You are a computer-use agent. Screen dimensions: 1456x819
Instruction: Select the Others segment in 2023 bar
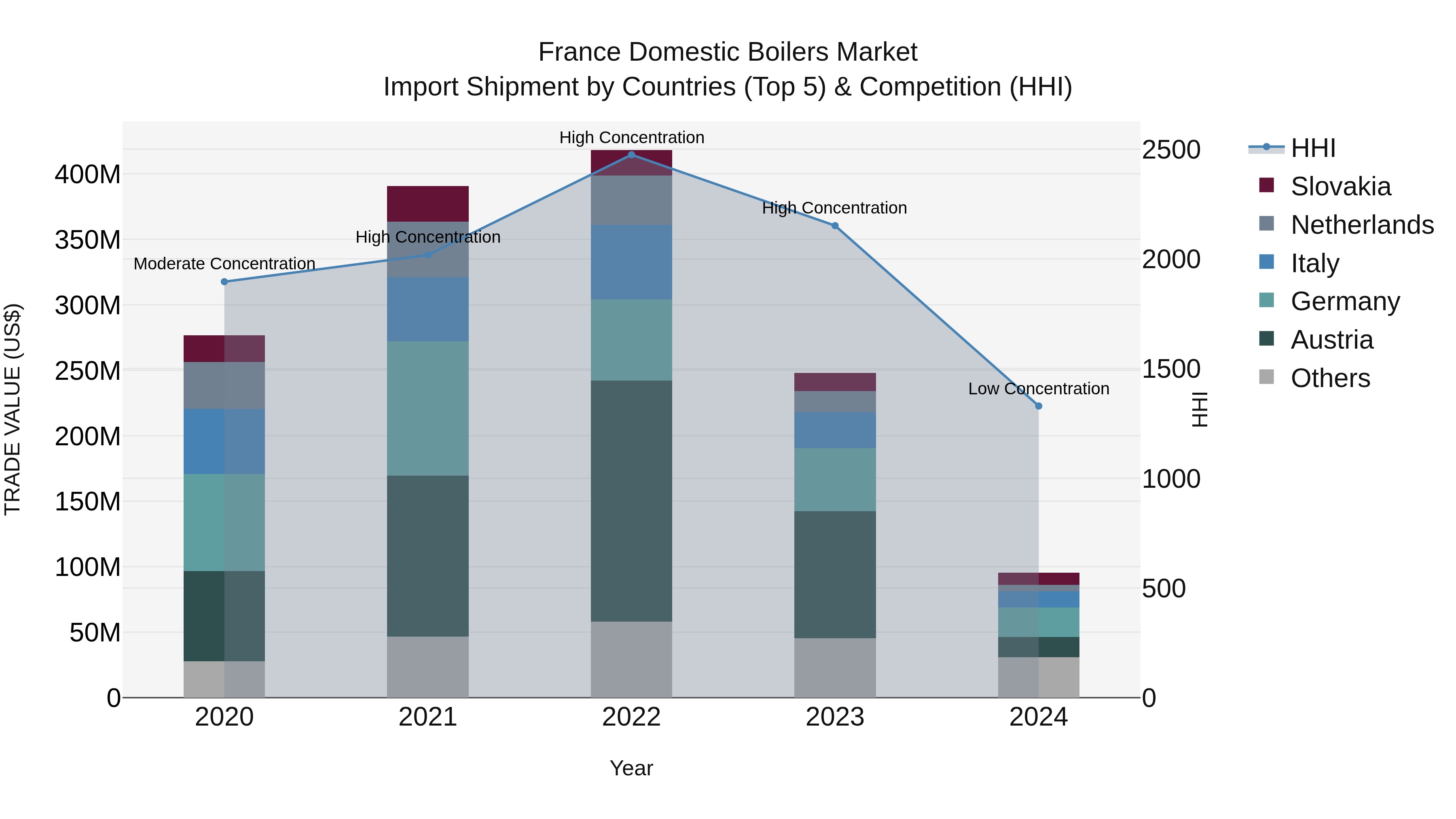pos(835,668)
